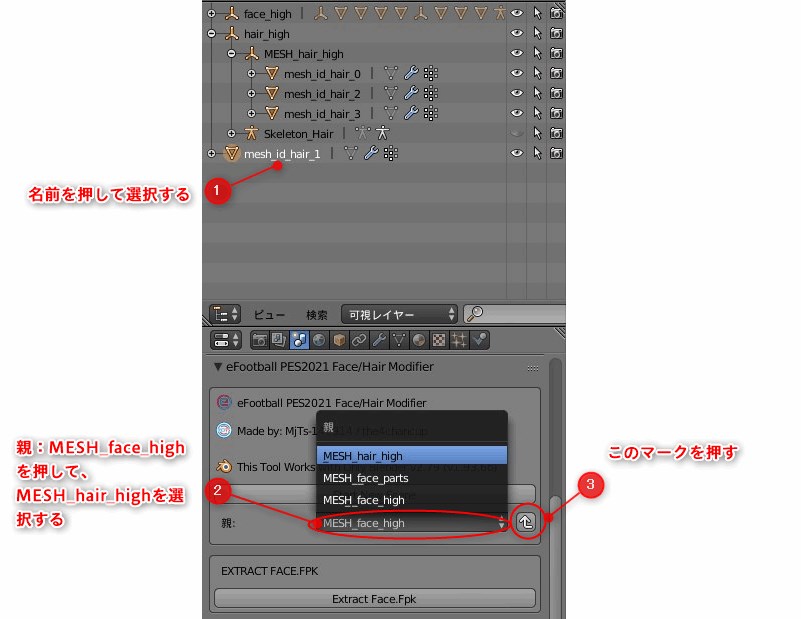Collapse the MESH_hair_high tree branch

(x=231, y=53)
